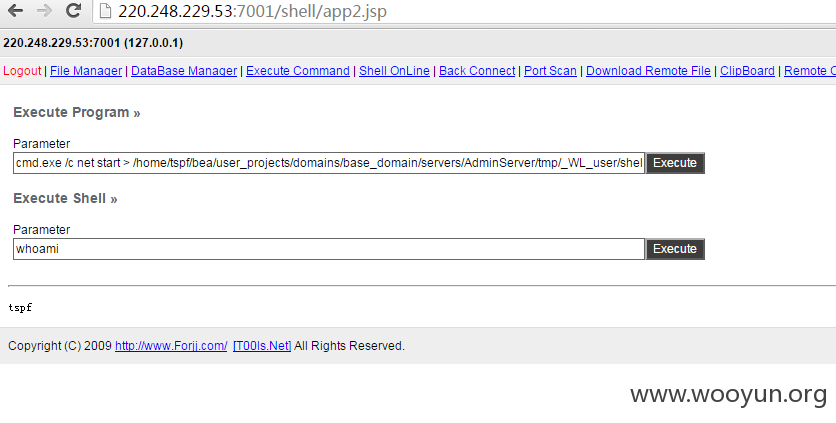The width and height of the screenshot is (836, 423).
Task: Open the T00ls.Net link
Action: [x=262, y=346]
